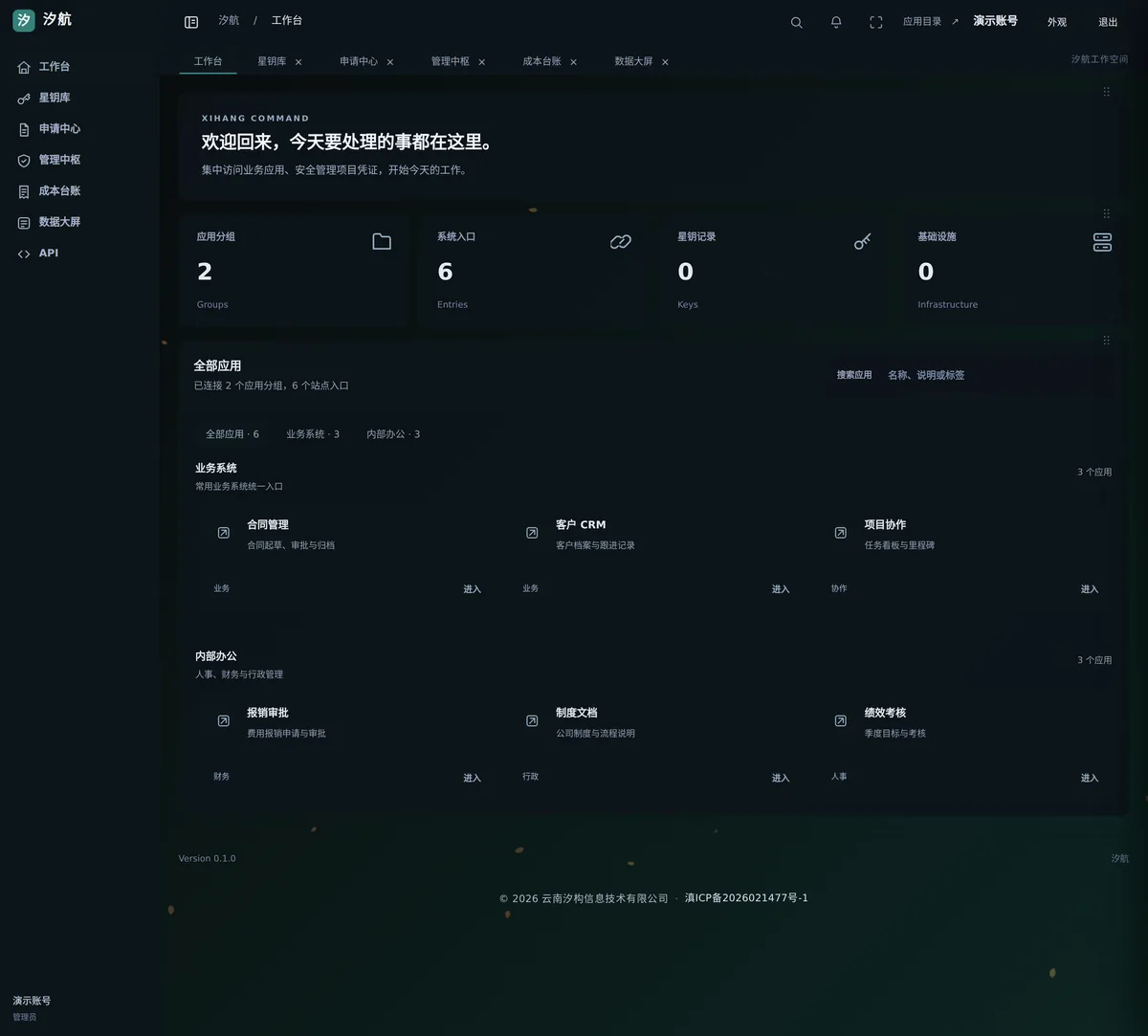Switch to the 成本台账 tab
The width and height of the screenshot is (1148, 1036).
541,61
